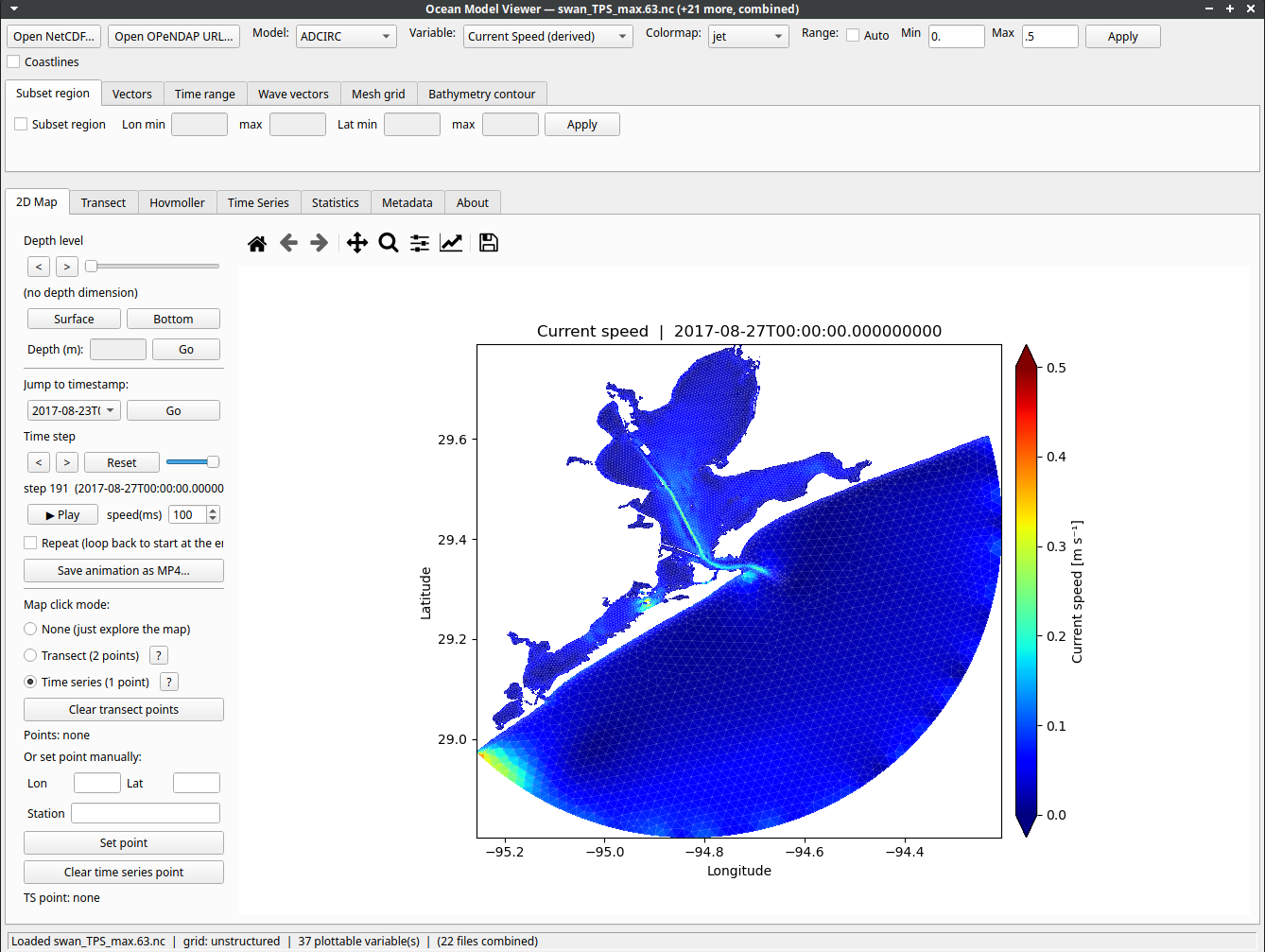Advance to next time step
This screenshot has height=952, width=1265.
coord(67,462)
